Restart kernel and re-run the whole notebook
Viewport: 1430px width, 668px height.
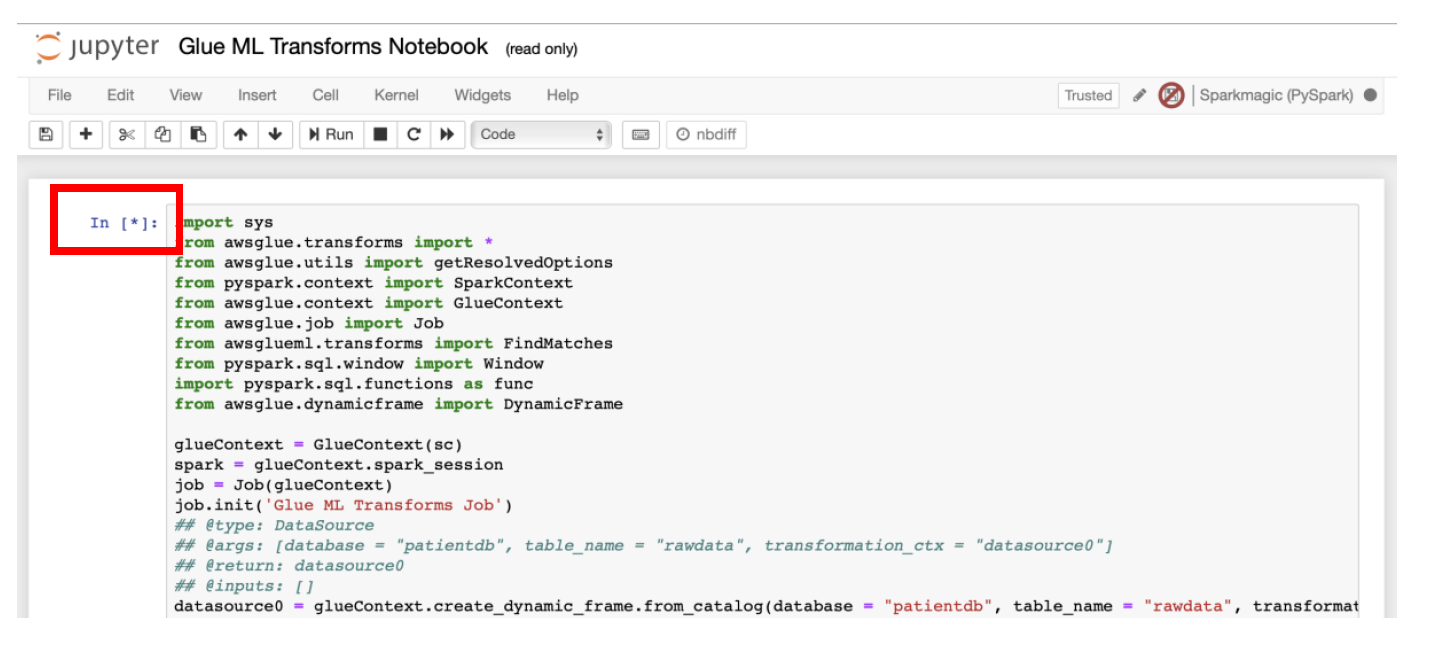pos(447,134)
